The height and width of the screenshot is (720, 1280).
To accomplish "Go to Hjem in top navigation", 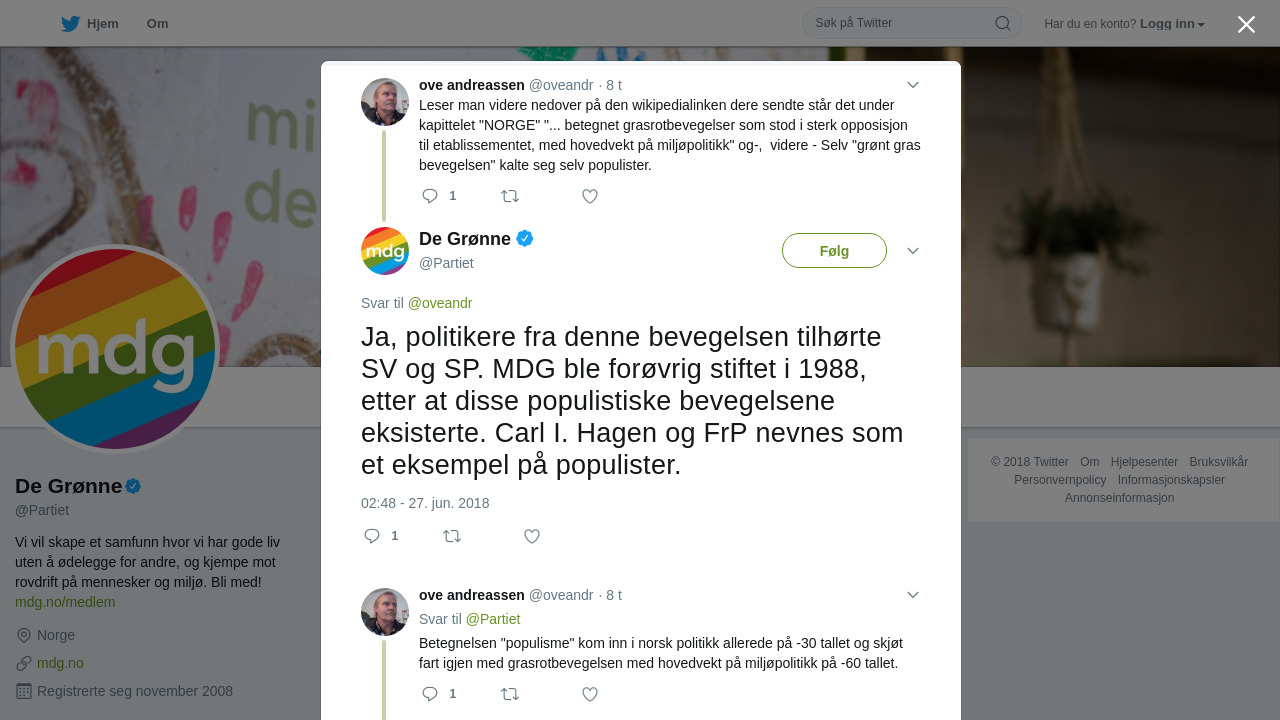I will (103, 24).
